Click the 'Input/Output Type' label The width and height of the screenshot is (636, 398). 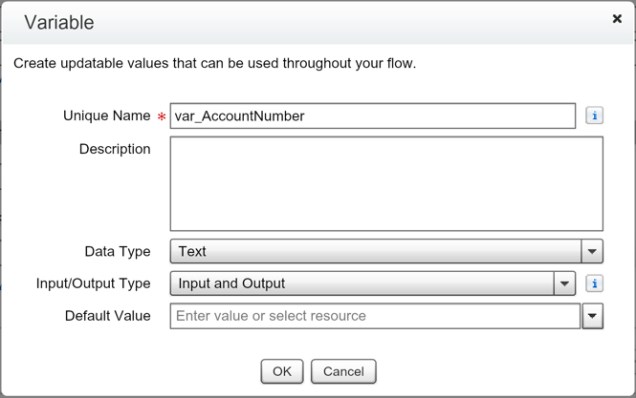click(93, 283)
